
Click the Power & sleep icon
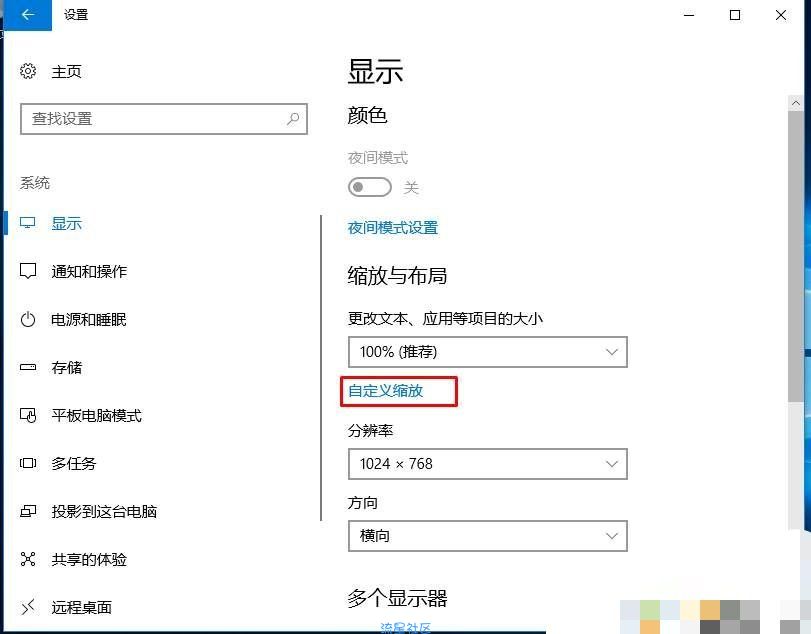click(x=28, y=319)
